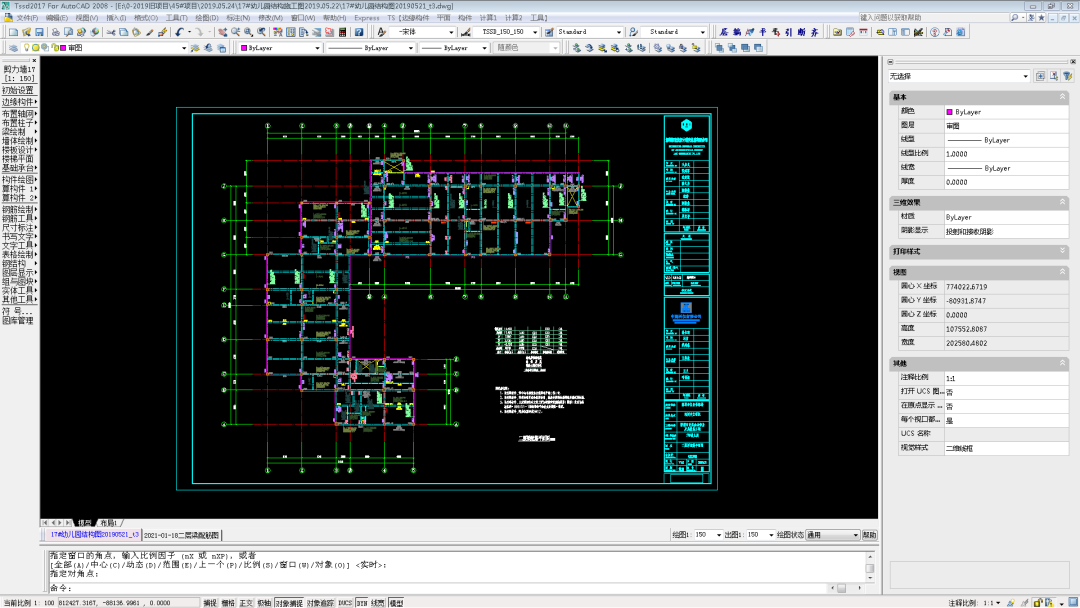Click the Save file icon

point(41,32)
